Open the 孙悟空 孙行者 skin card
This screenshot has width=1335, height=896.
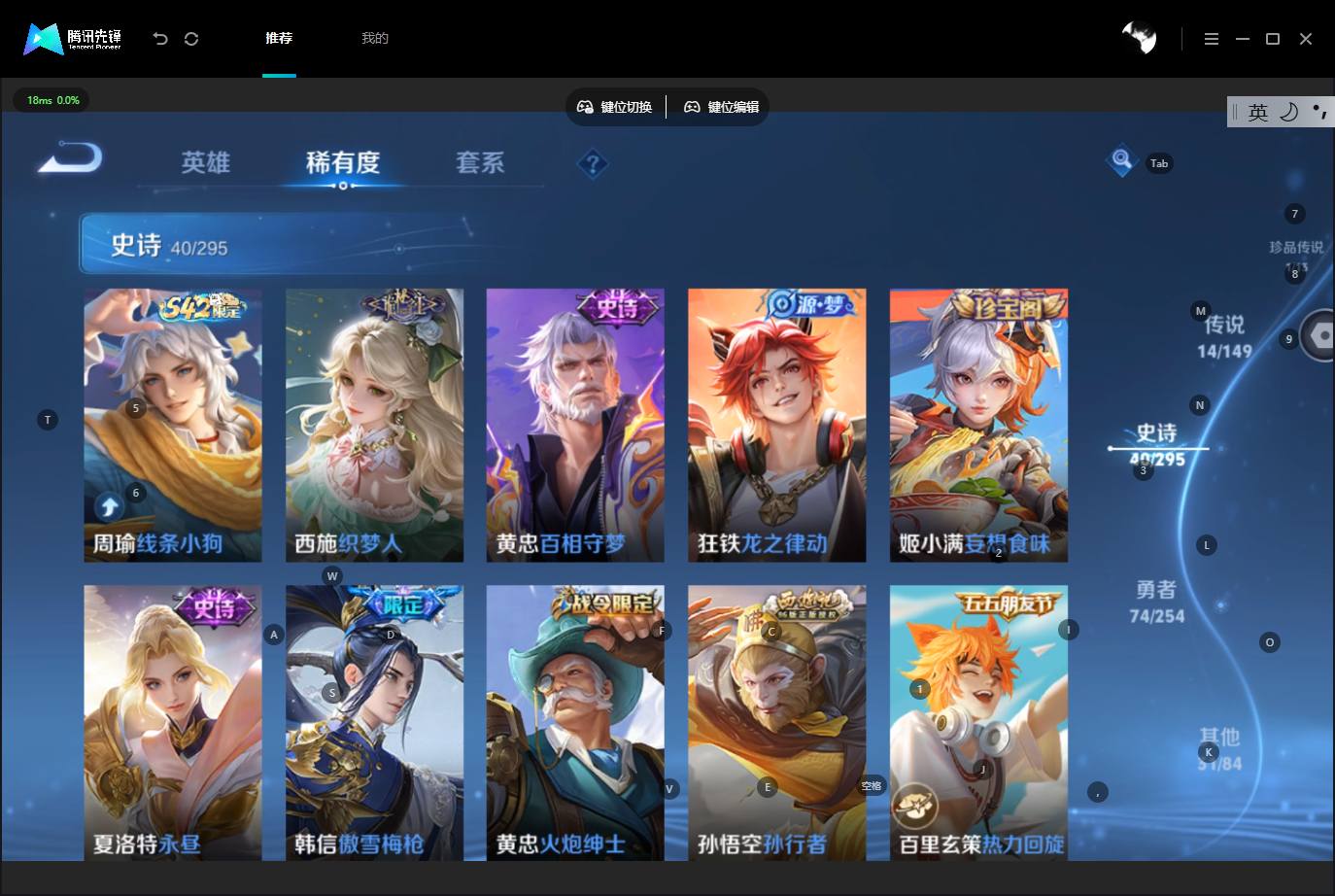pos(777,722)
